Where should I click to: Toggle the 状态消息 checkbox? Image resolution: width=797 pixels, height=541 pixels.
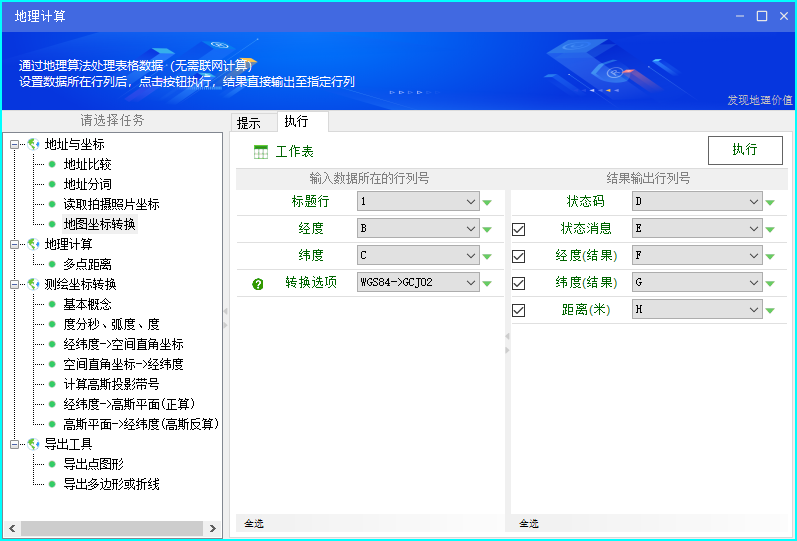tap(518, 229)
